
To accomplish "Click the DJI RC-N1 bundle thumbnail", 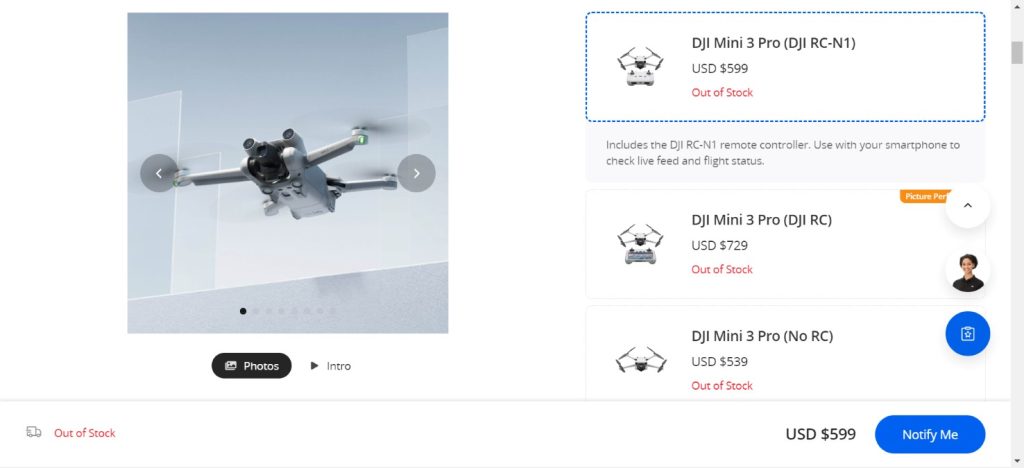I will click(x=640, y=67).
